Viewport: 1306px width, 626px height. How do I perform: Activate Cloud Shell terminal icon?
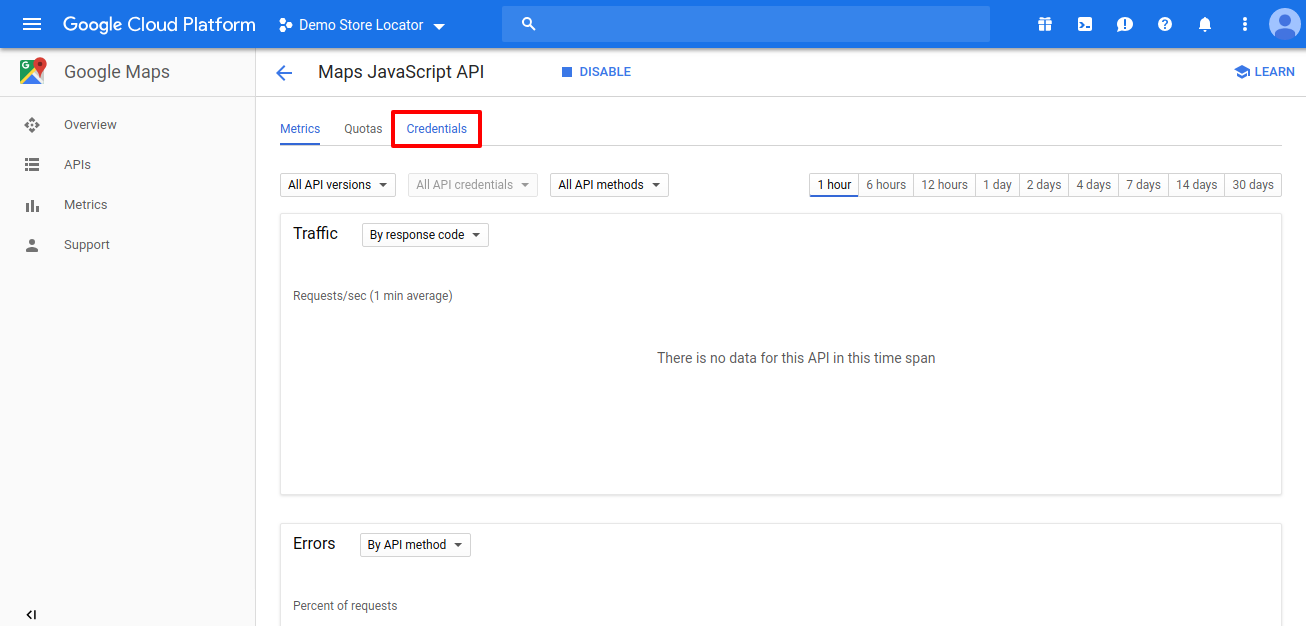[x=1085, y=24]
